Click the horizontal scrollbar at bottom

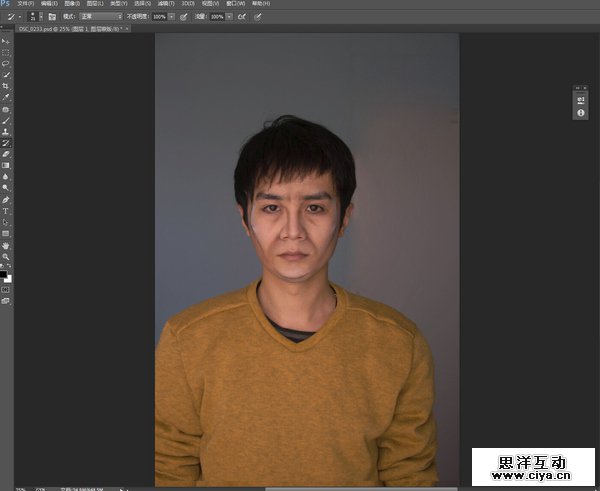tap(361, 489)
